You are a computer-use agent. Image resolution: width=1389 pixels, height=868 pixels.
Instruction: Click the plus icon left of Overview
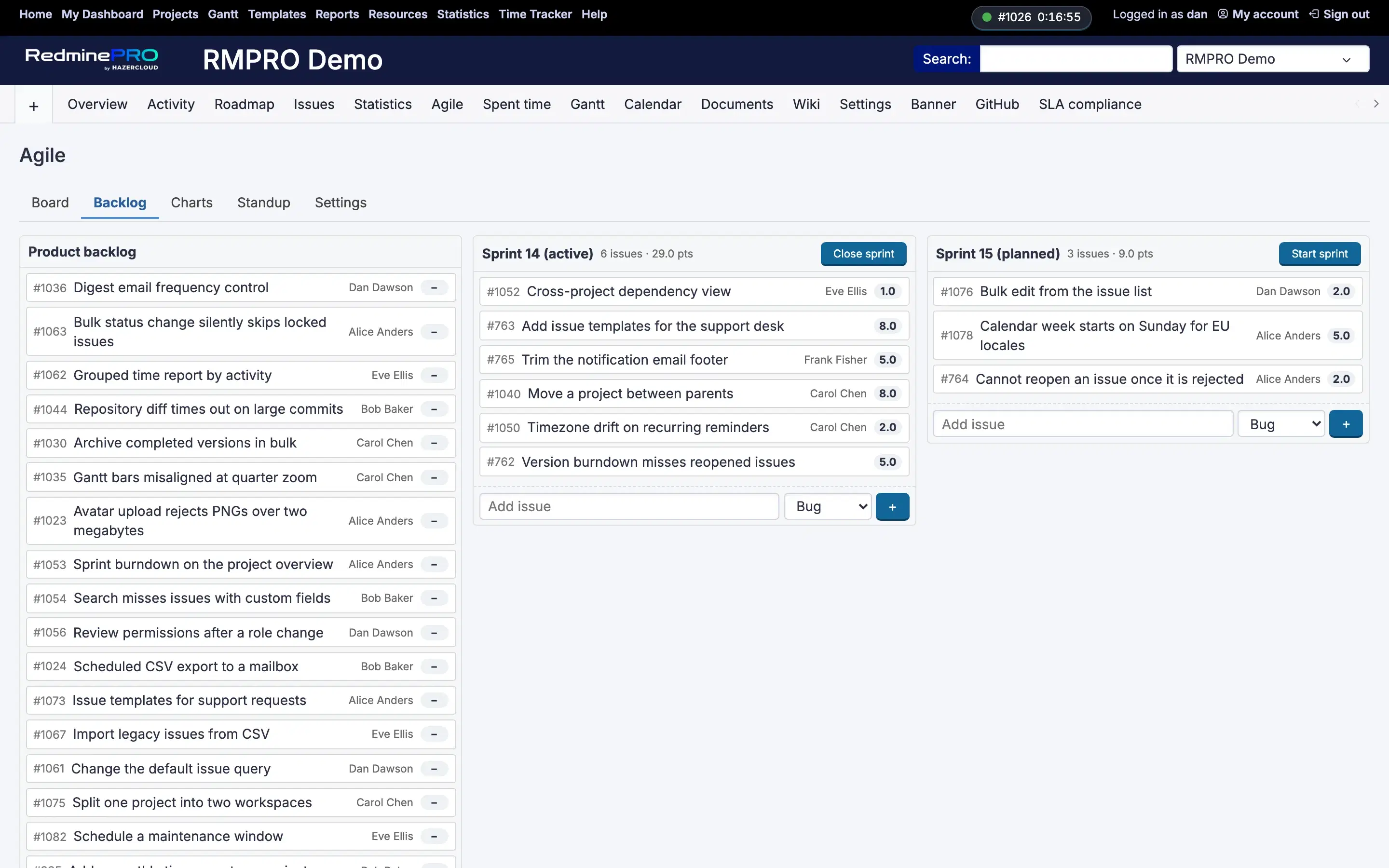(x=34, y=105)
